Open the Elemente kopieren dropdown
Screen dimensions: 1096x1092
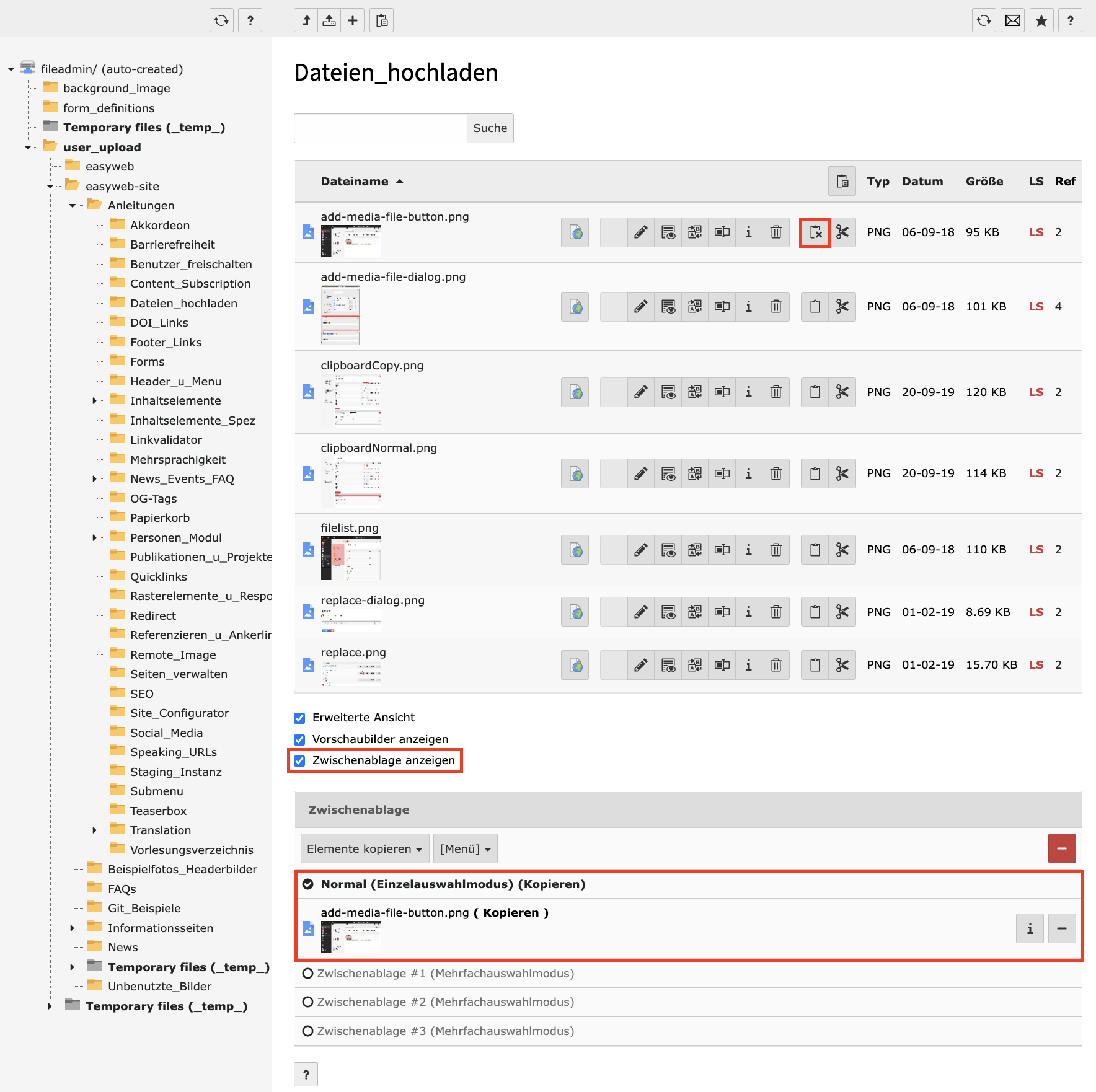(x=364, y=848)
